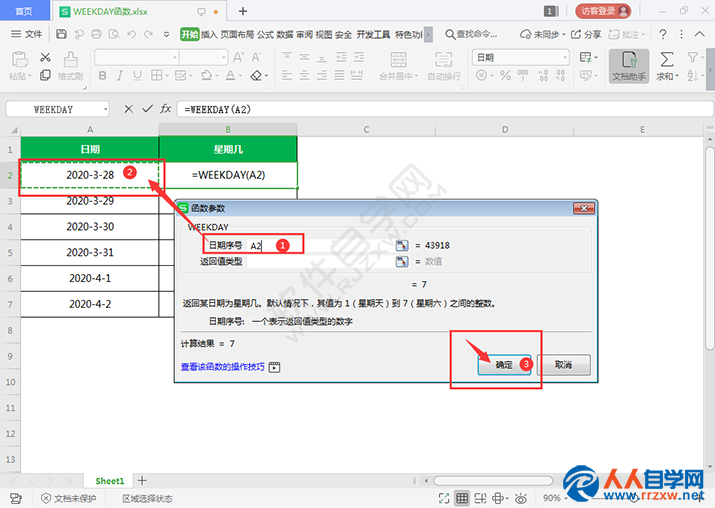The image size is (715, 508).
Task: Click the 访客登录 guest login button
Action: [x=603, y=11]
